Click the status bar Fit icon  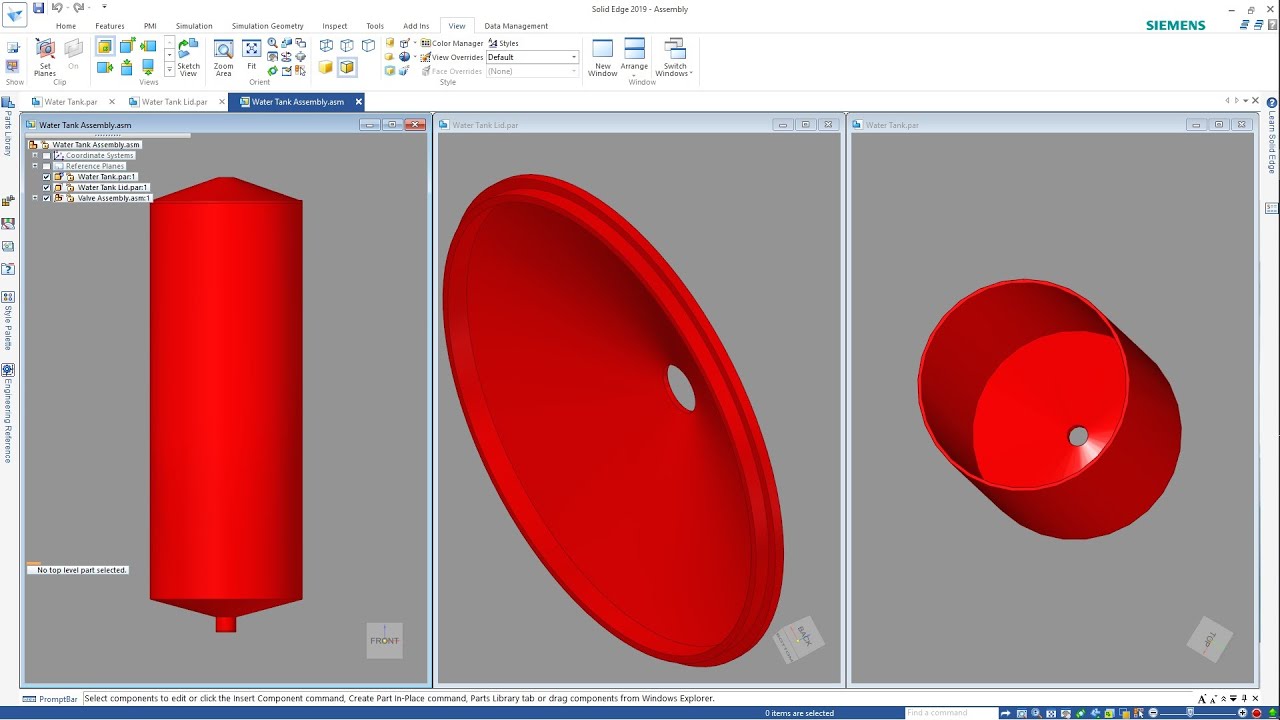[x=1051, y=713]
